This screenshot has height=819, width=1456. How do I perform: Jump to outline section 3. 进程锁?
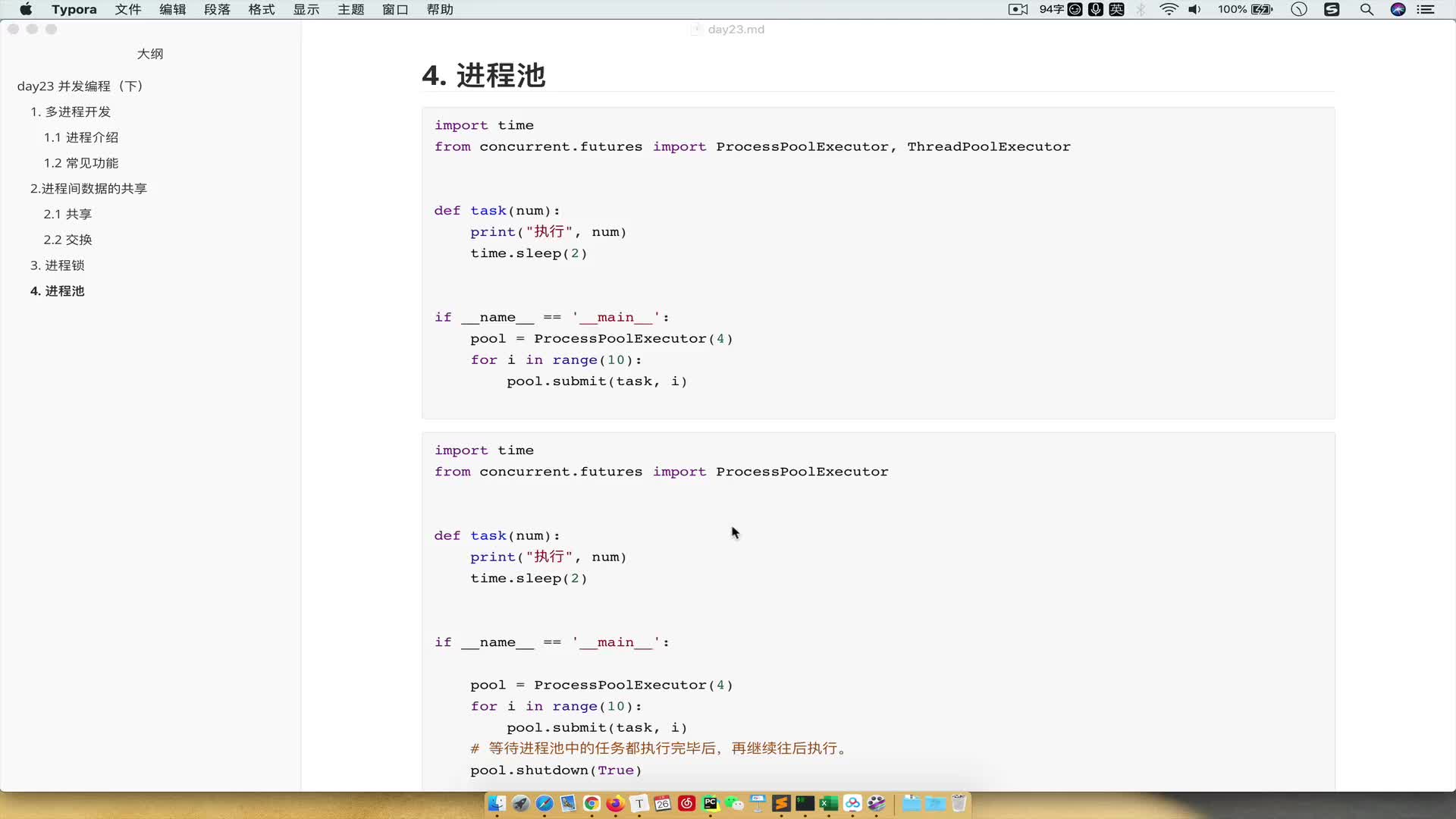click(x=58, y=265)
